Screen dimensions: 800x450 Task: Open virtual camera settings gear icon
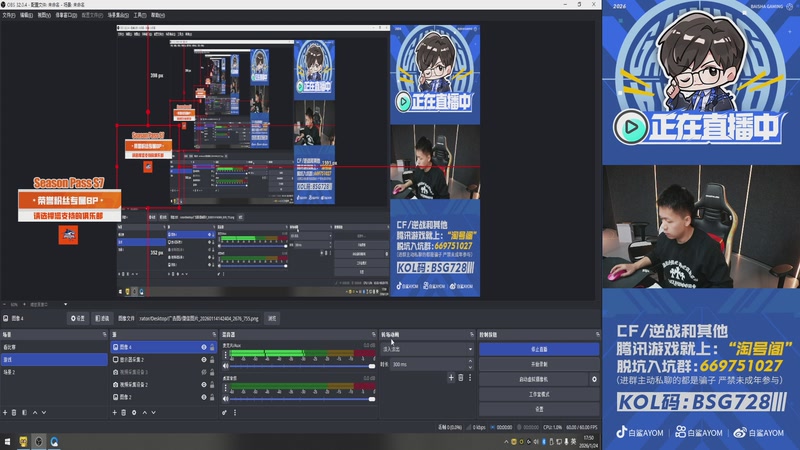click(x=594, y=379)
